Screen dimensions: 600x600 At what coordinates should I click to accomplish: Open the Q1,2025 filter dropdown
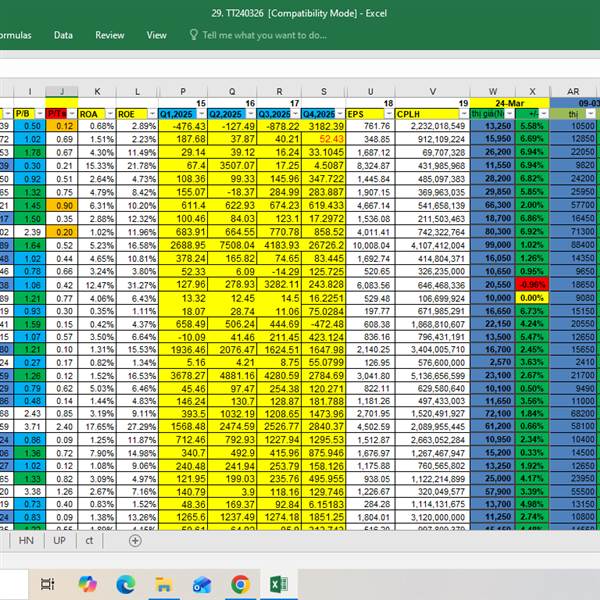click(202, 114)
